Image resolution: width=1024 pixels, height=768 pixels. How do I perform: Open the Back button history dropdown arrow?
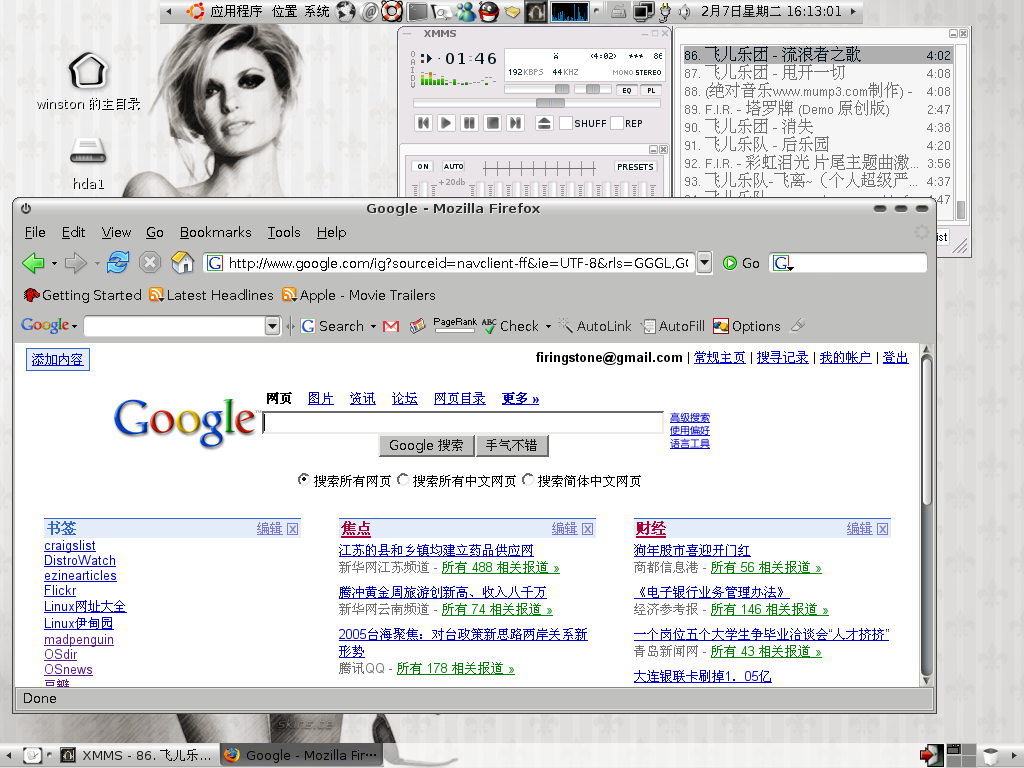click(54, 264)
